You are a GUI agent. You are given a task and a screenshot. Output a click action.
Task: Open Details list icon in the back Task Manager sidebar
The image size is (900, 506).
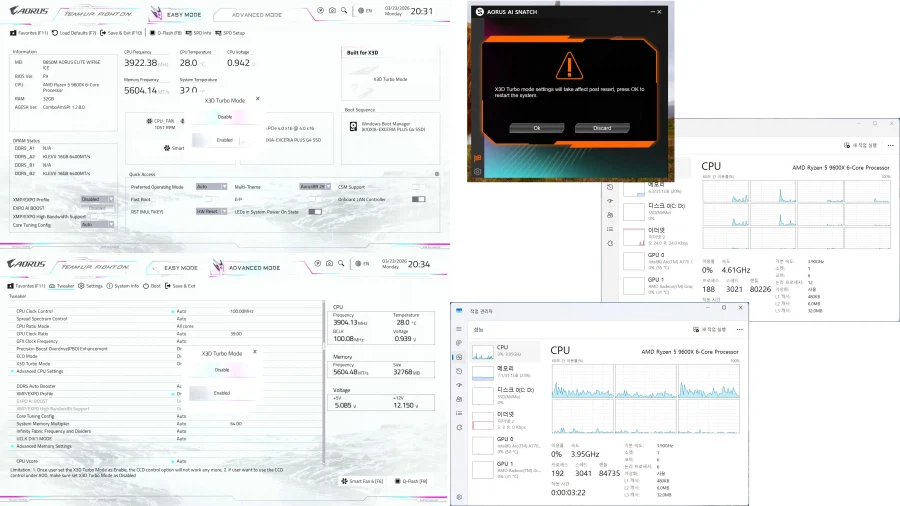coord(610,229)
